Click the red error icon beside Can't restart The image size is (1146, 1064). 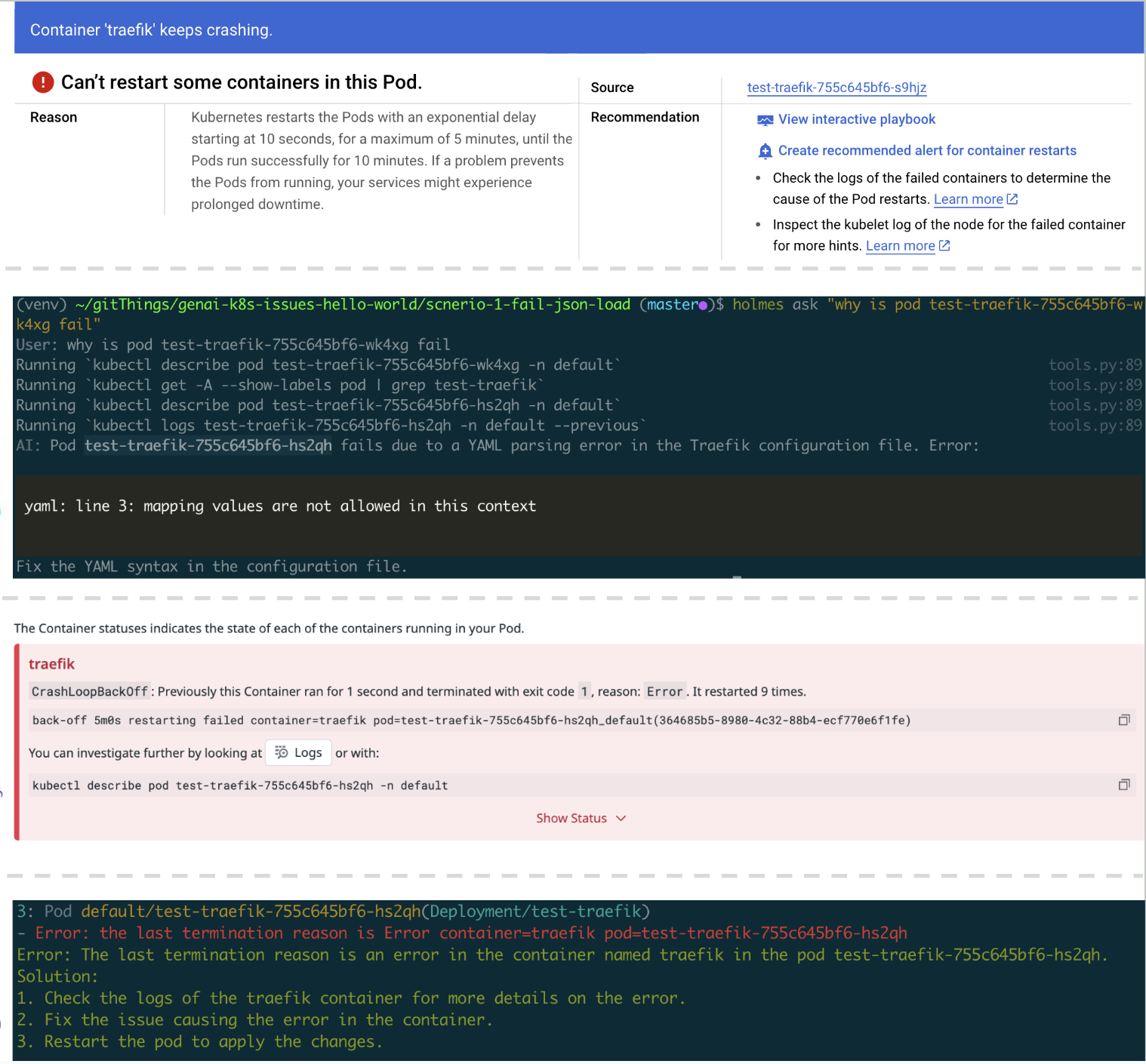coord(43,82)
